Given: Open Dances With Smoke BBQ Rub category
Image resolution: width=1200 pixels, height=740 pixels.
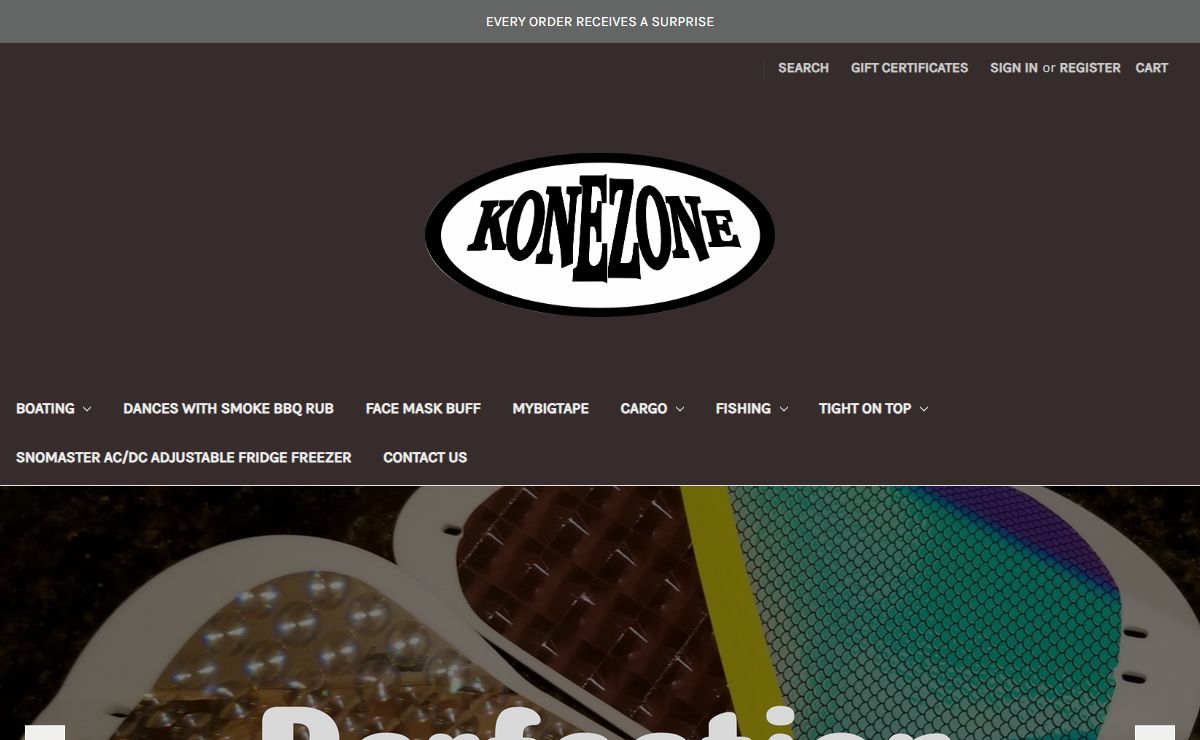Looking at the screenshot, I should coord(228,409).
